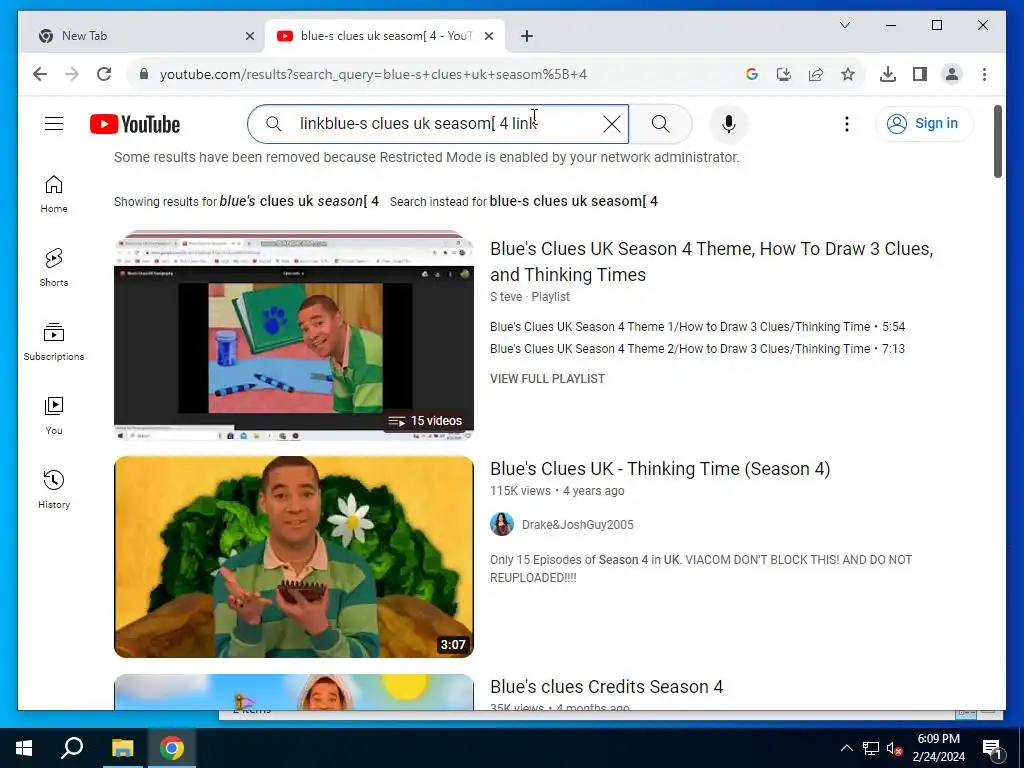Image resolution: width=1024 pixels, height=768 pixels.
Task: Open Chrome downloads icon
Action: [888, 74]
